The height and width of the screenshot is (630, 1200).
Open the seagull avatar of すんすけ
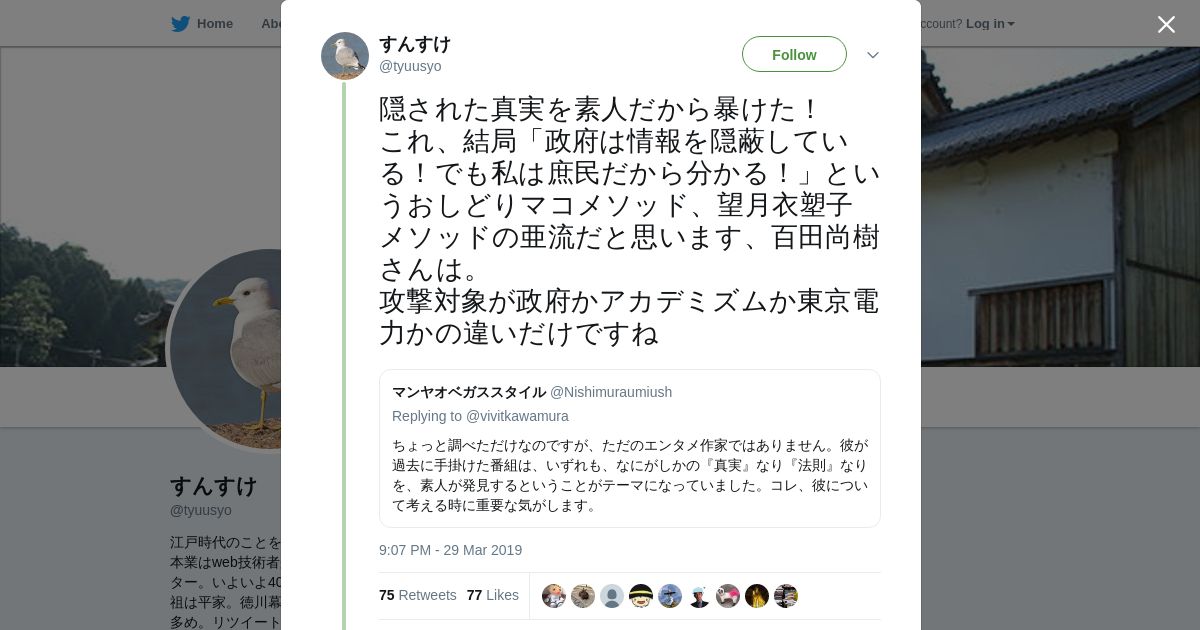(345, 56)
